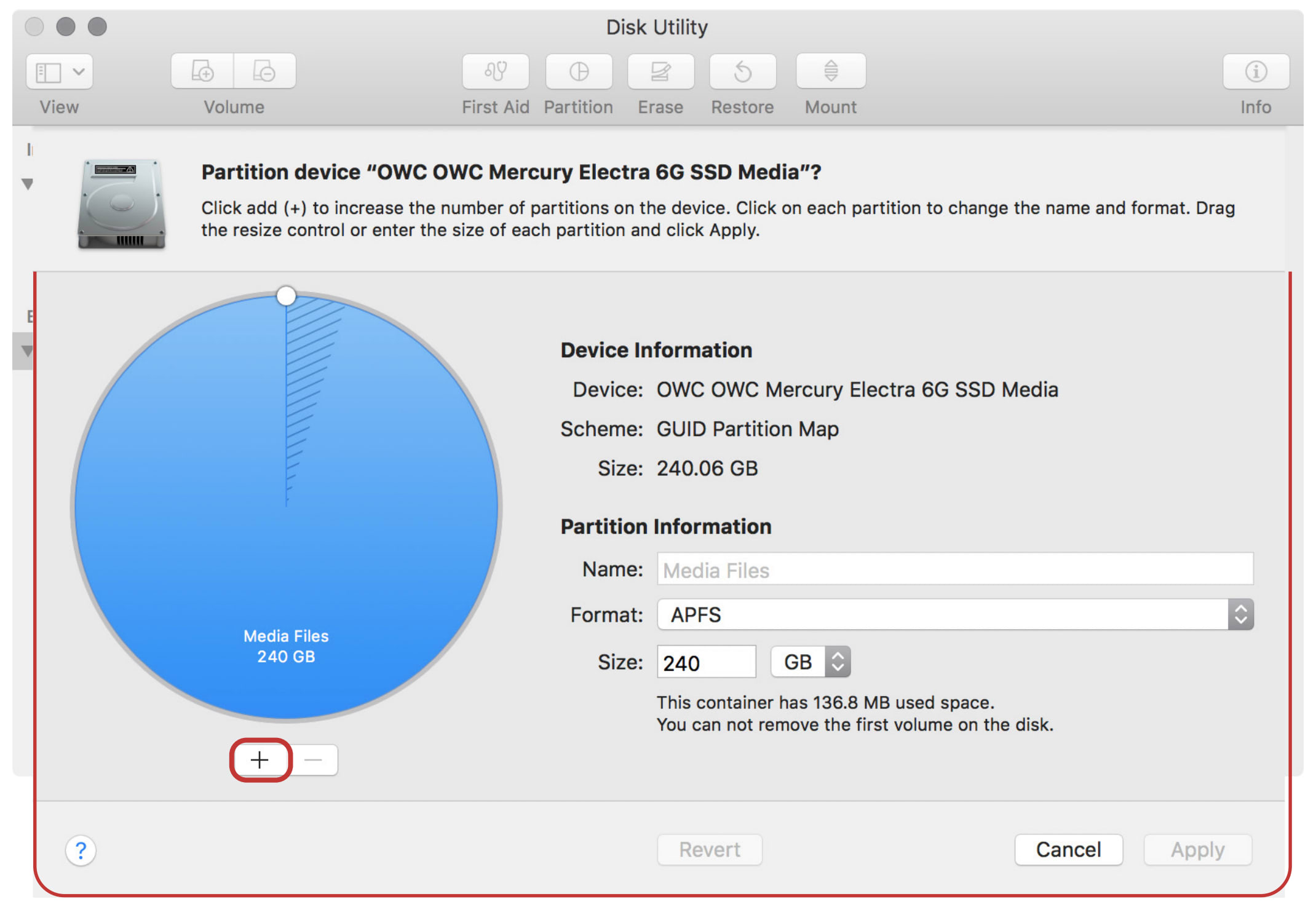Click the pie chart resize handle

coord(286,296)
